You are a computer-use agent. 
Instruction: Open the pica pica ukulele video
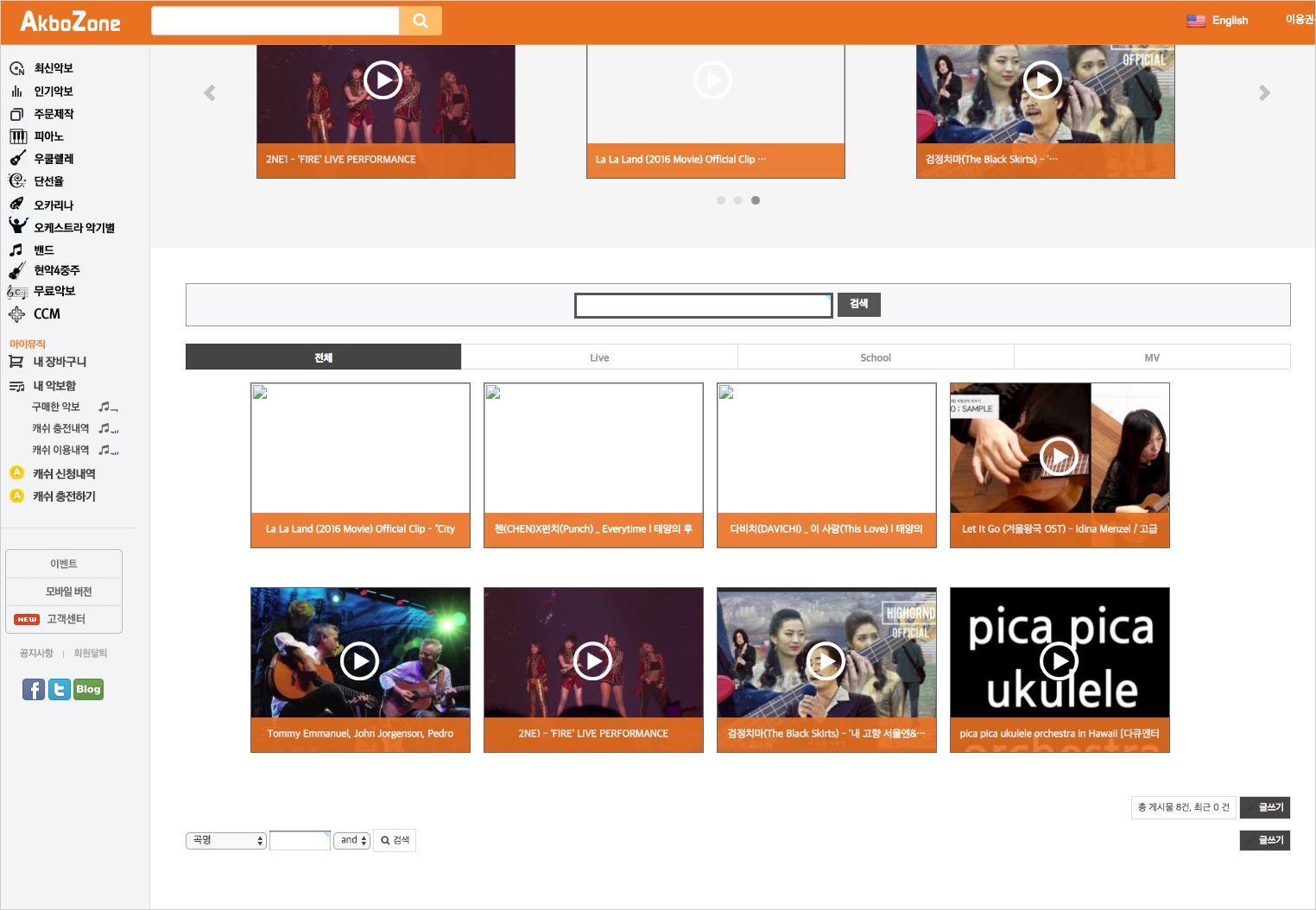pyautogui.click(x=1060, y=670)
